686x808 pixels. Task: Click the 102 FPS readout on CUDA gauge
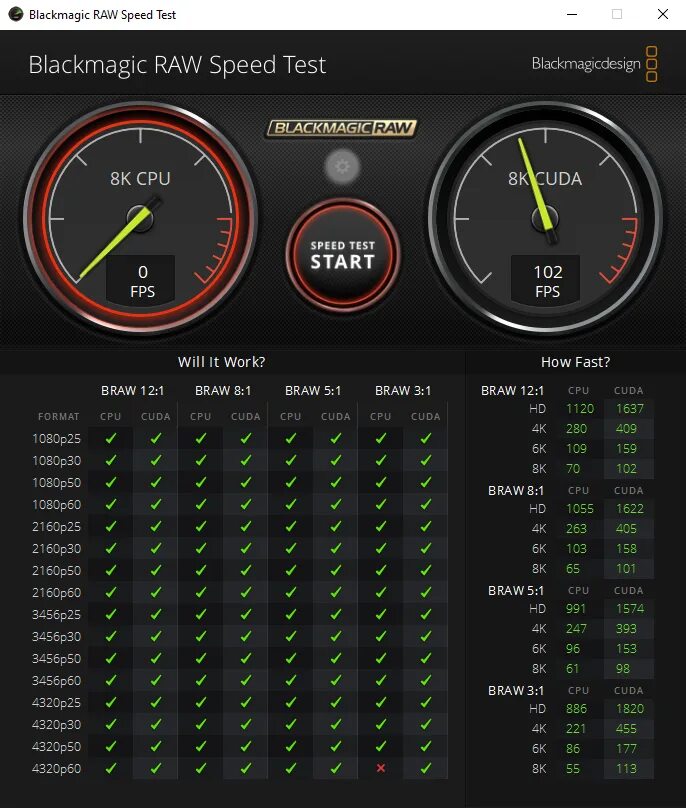coord(546,280)
